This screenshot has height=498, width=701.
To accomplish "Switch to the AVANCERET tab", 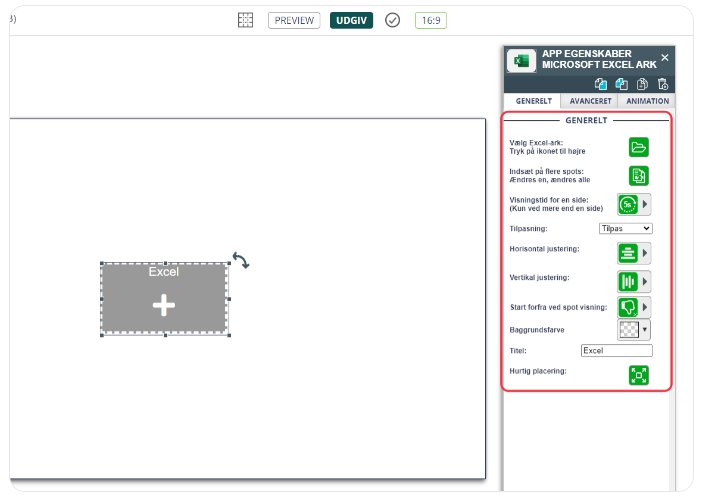I will tap(590, 101).
